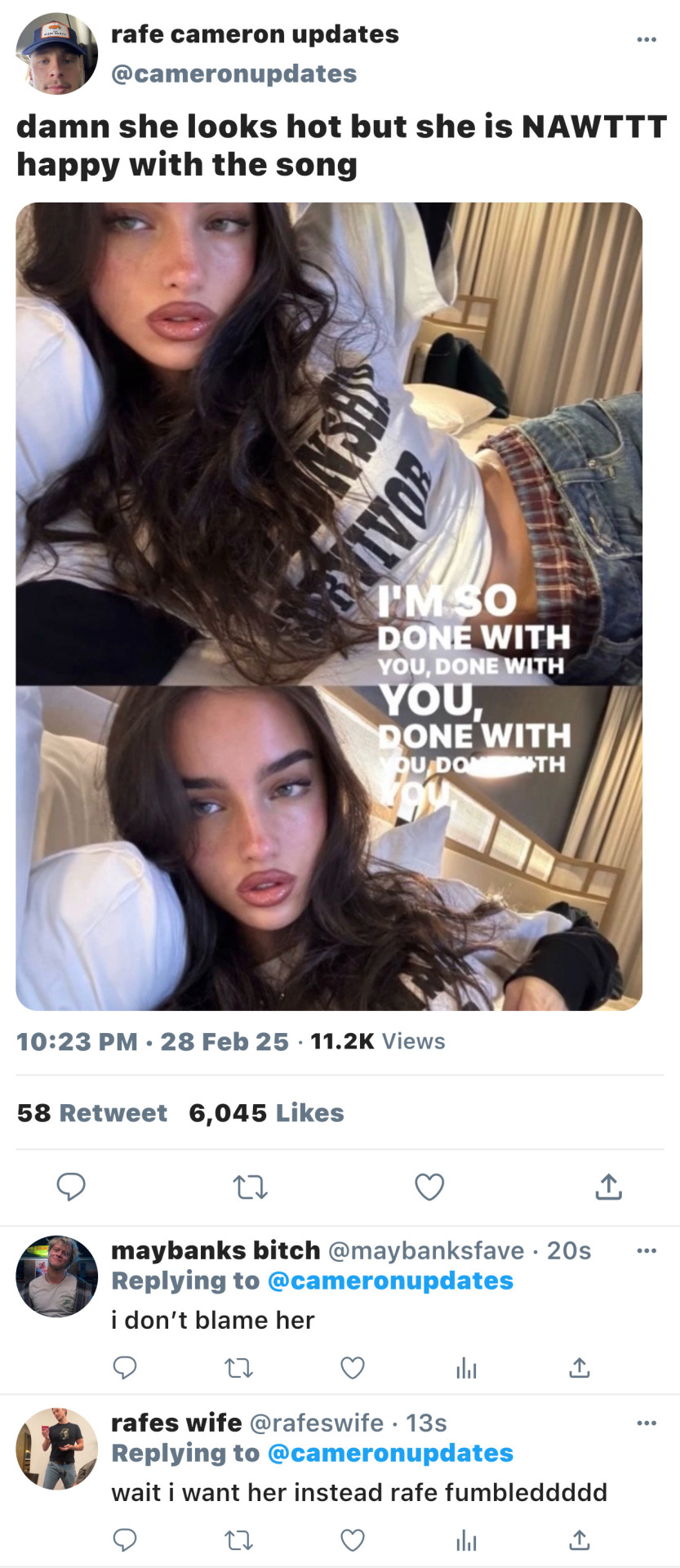This screenshot has width=680, height=1568.
Task: Open more options for the main tweet
Action: pos(646,39)
